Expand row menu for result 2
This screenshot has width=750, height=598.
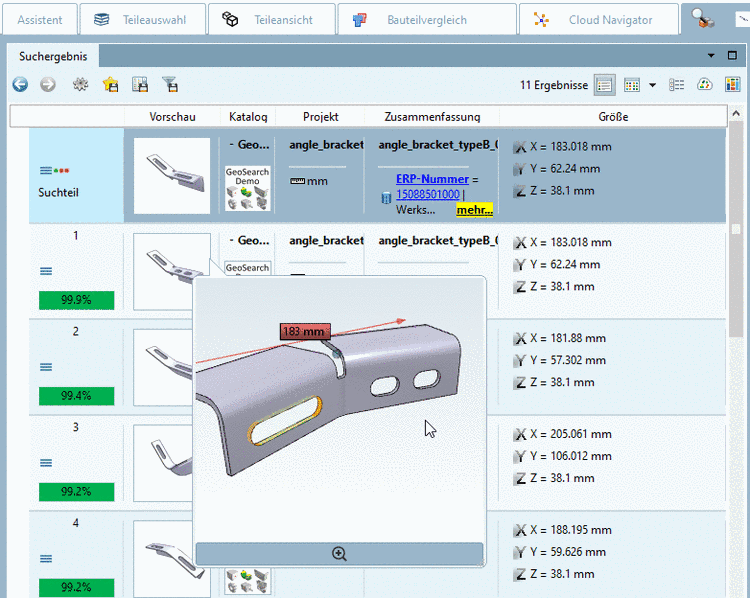coord(46,367)
